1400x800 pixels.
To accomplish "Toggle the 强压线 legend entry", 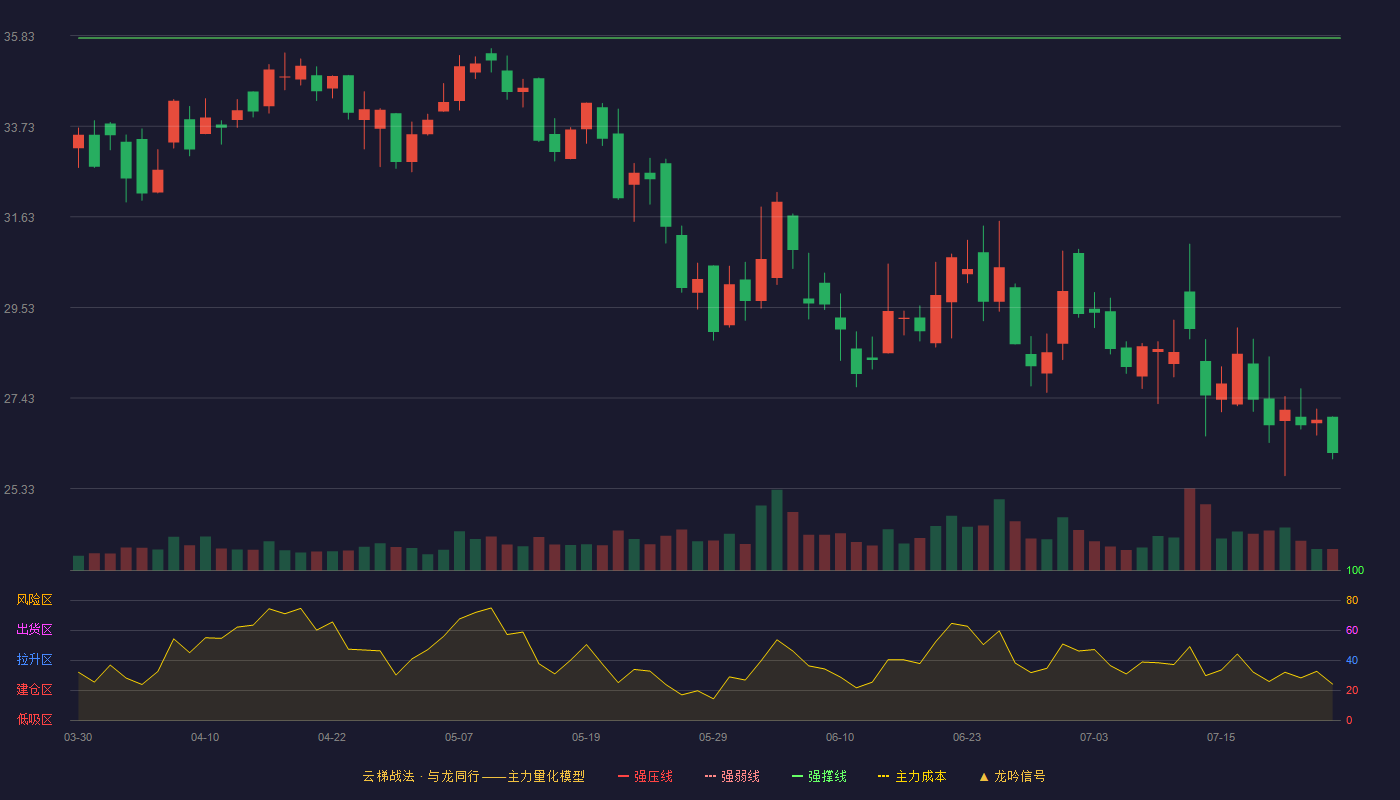I will tap(645, 776).
